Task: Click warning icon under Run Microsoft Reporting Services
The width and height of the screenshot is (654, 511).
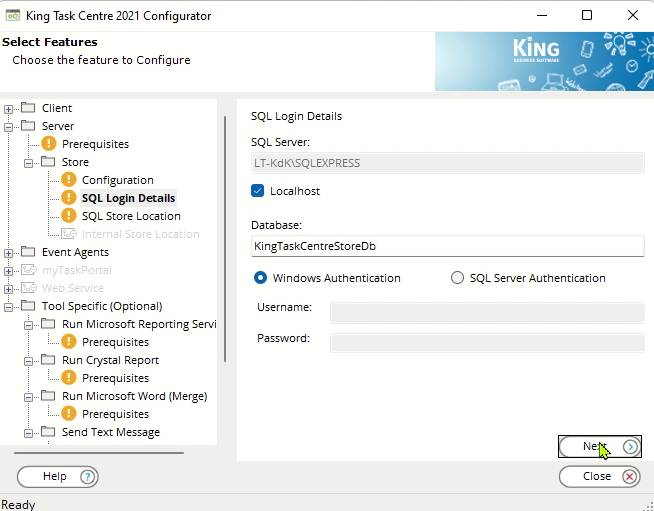Action: (69, 342)
